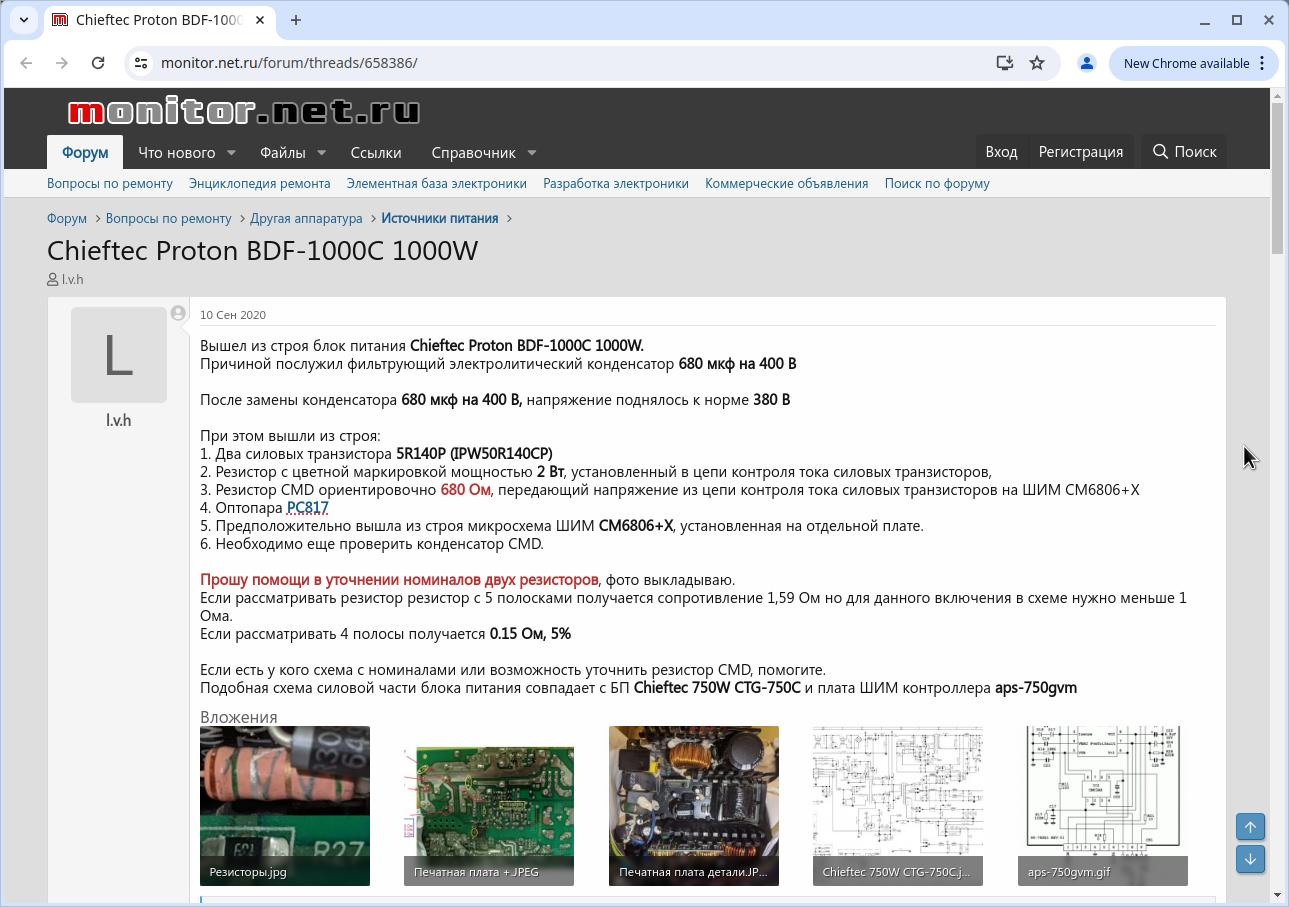Open l.v.h profile name under avatar

(119, 420)
